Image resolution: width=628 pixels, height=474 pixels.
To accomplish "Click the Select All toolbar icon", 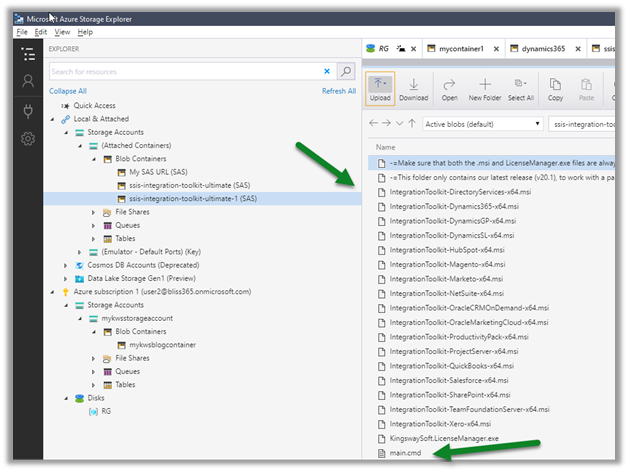I will [x=520, y=86].
